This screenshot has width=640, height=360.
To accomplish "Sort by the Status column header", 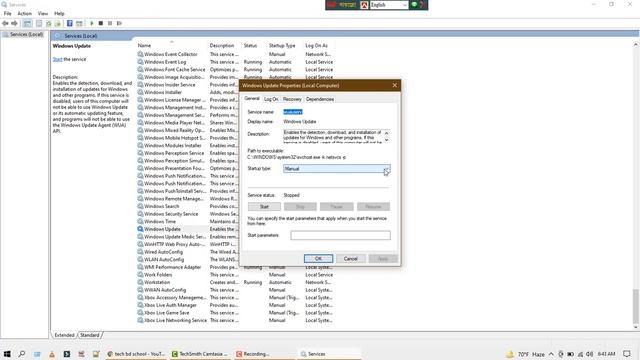I will 250,46.
